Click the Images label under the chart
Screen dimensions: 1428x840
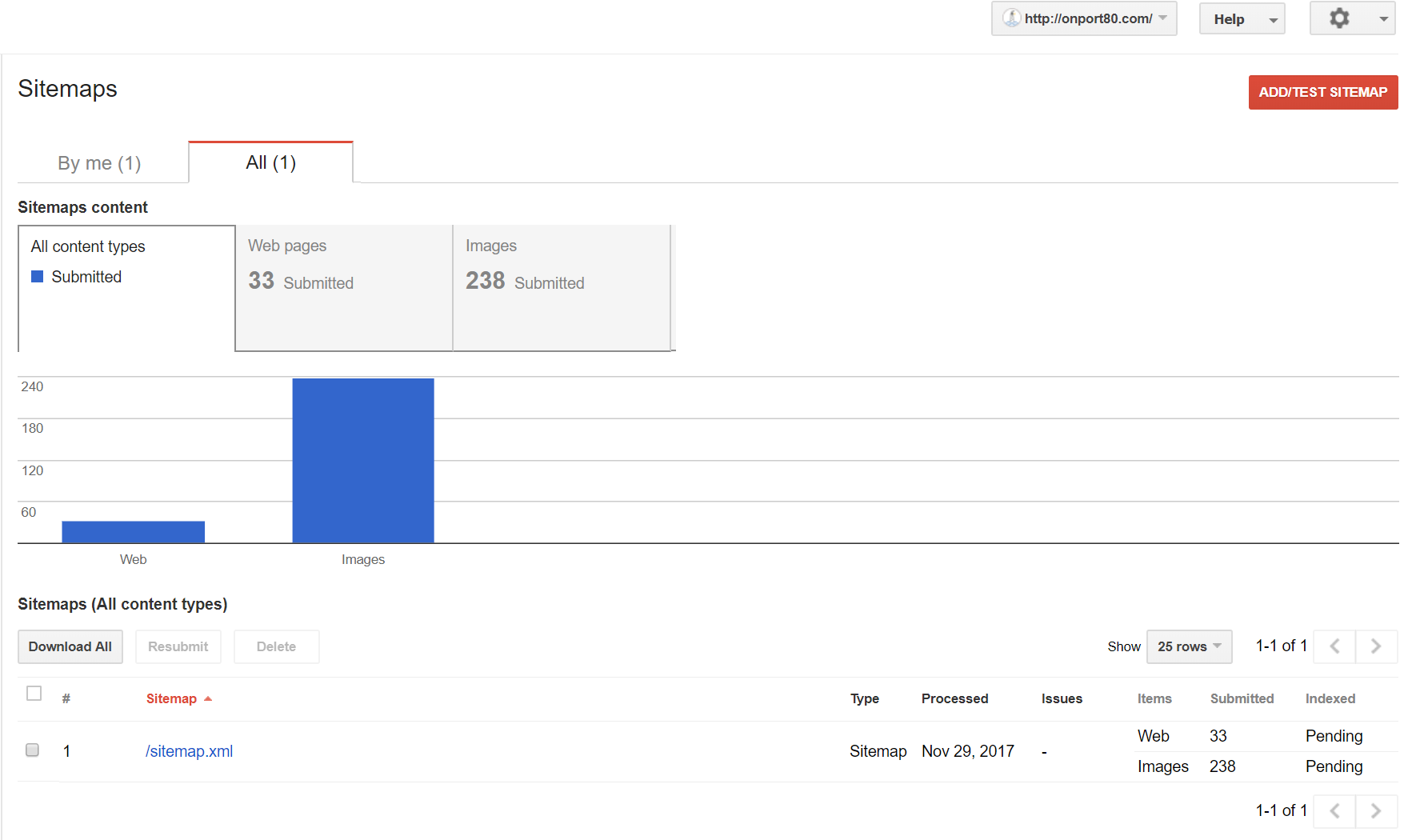coord(363,559)
